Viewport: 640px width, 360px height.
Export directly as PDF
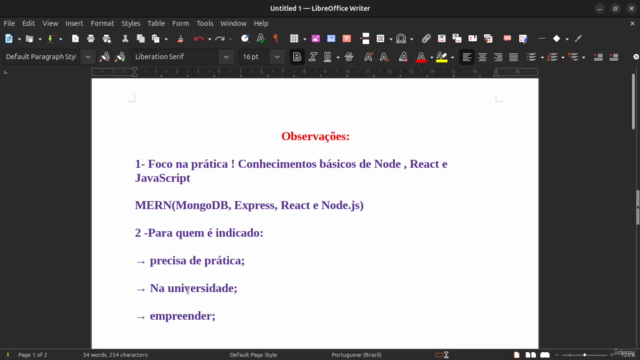[75, 39]
